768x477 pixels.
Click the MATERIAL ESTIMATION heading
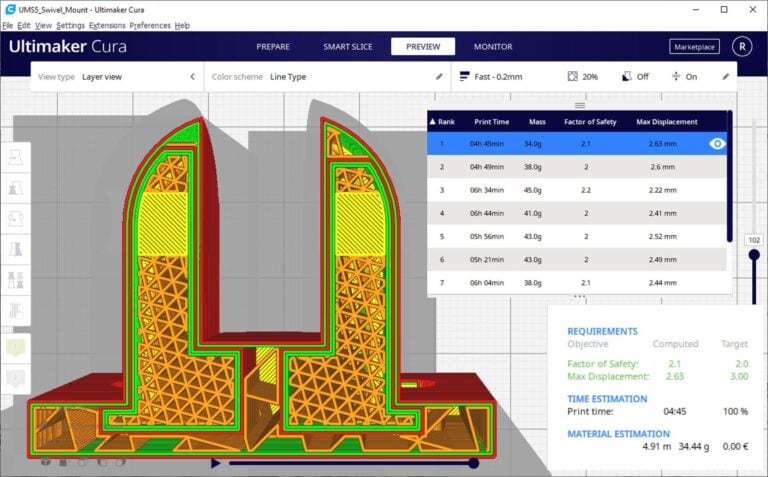[619, 434]
